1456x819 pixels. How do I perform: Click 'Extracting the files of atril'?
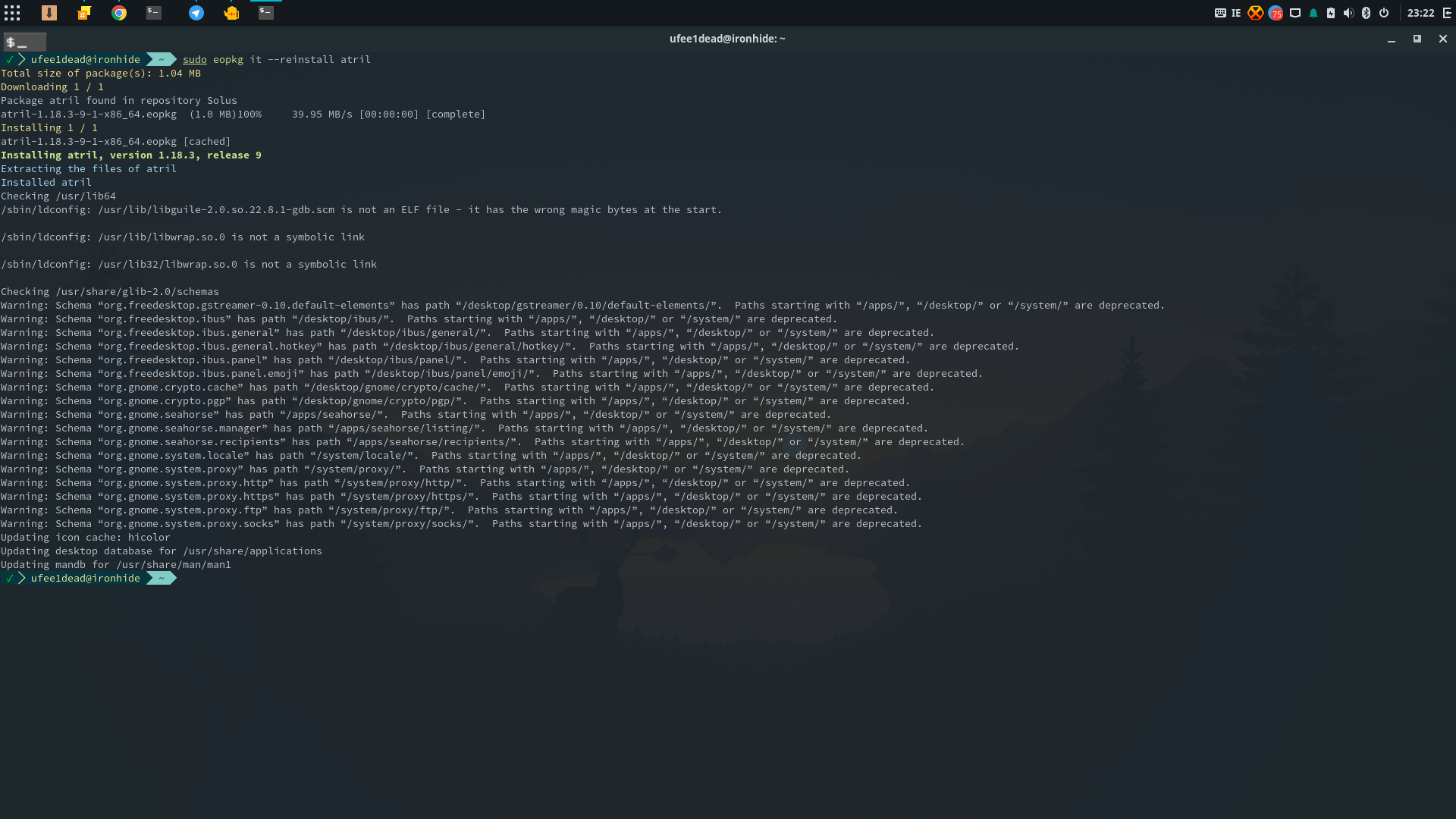tap(89, 169)
